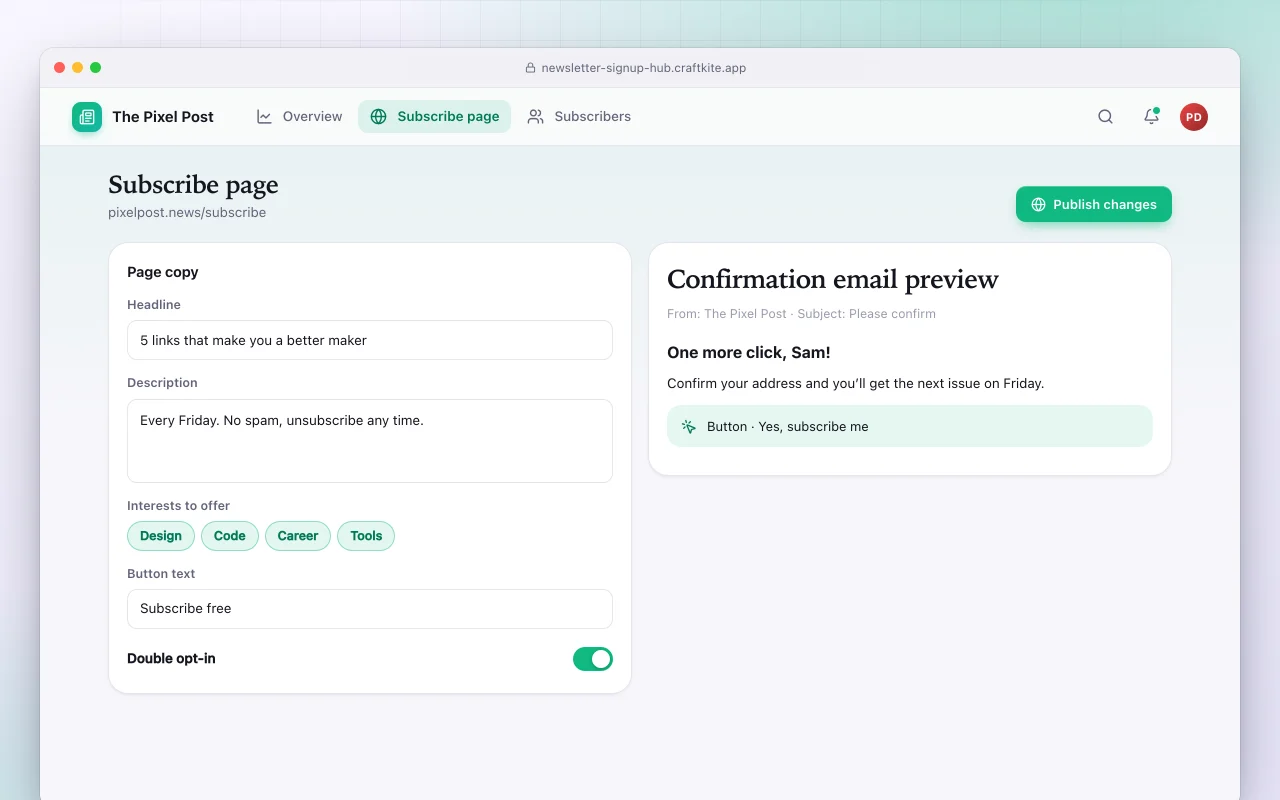Select the Subscribe page tab
The height and width of the screenshot is (800, 1280).
(434, 117)
